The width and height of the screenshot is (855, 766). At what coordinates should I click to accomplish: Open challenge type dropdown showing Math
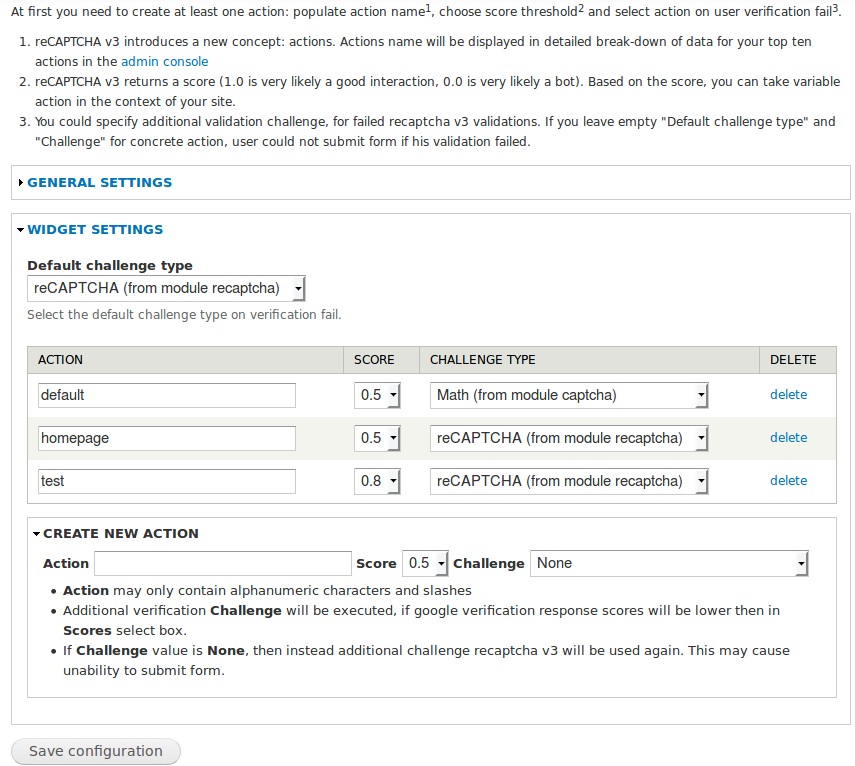(569, 395)
